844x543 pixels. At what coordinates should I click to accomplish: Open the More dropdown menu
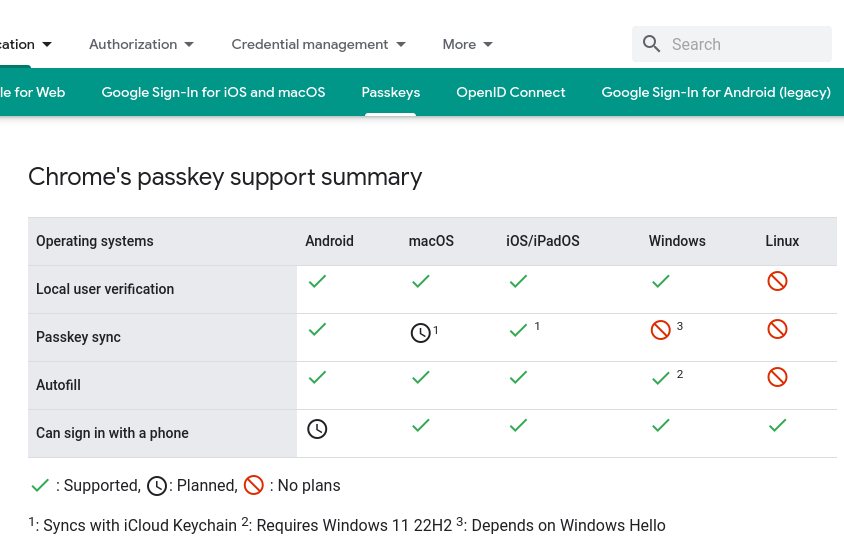pyautogui.click(x=468, y=44)
